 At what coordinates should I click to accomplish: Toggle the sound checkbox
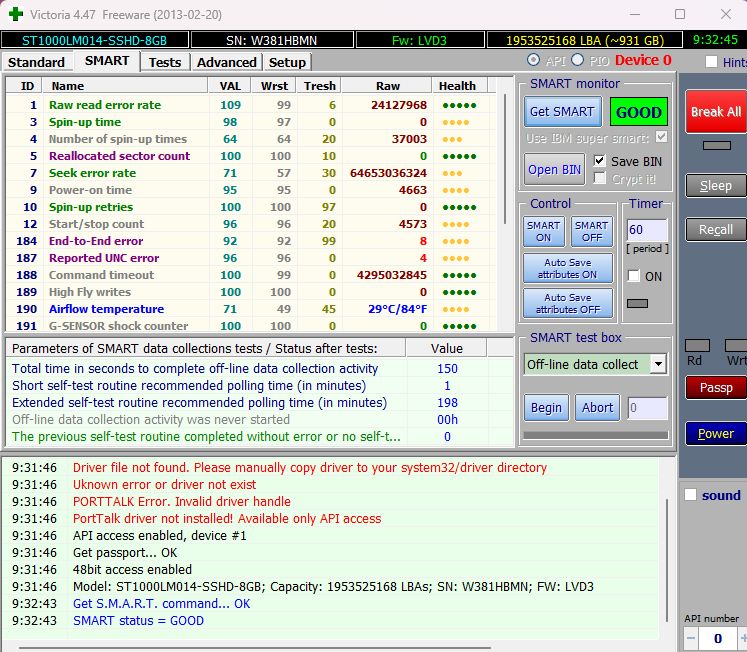(690, 494)
